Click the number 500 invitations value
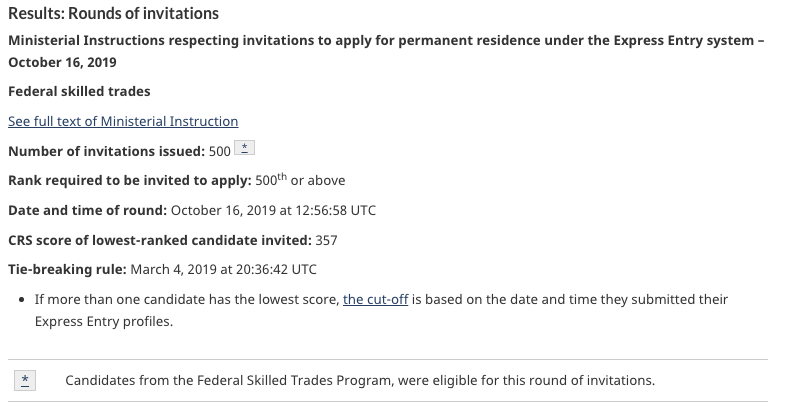 (219, 151)
